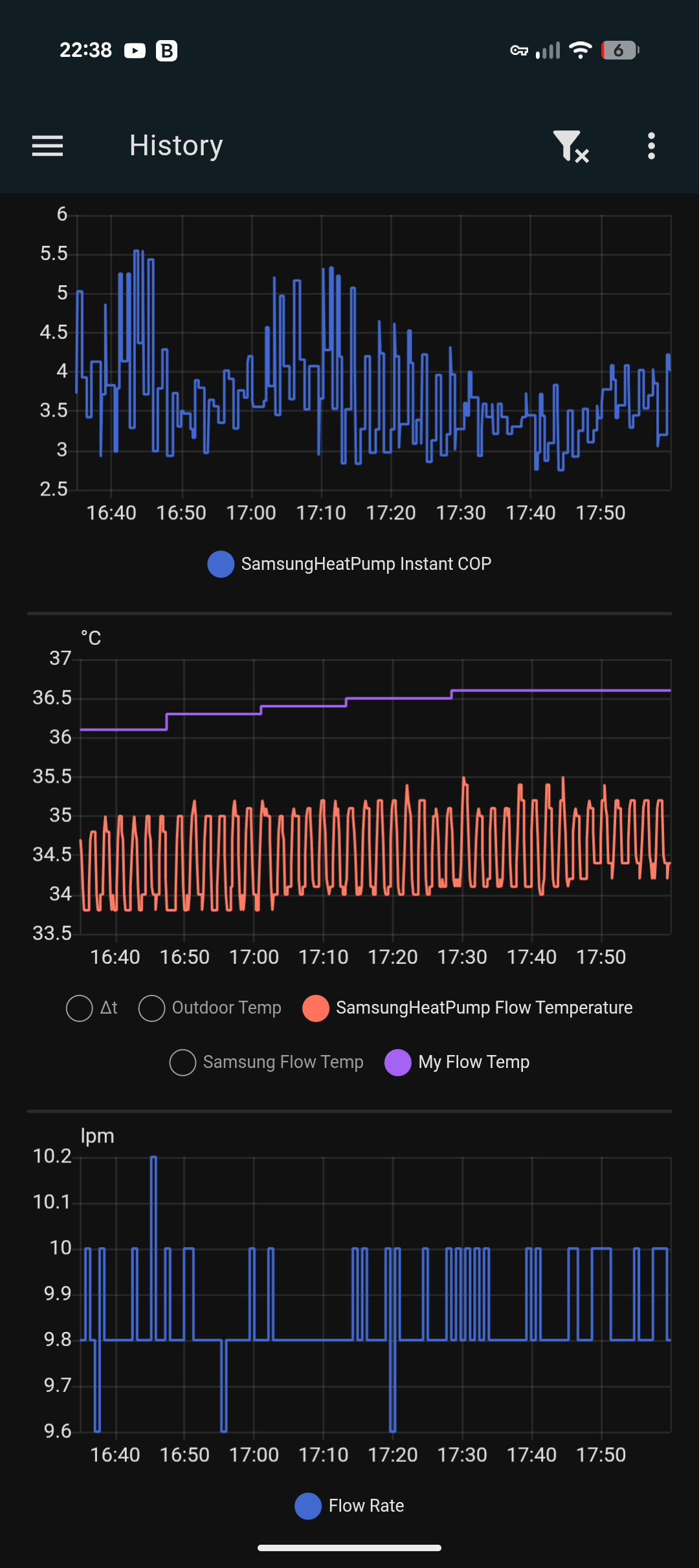Enable the Samsung Flow Temp series
The width and height of the screenshot is (699, 1568).
pyautogui.click(x=267, y=1062)
